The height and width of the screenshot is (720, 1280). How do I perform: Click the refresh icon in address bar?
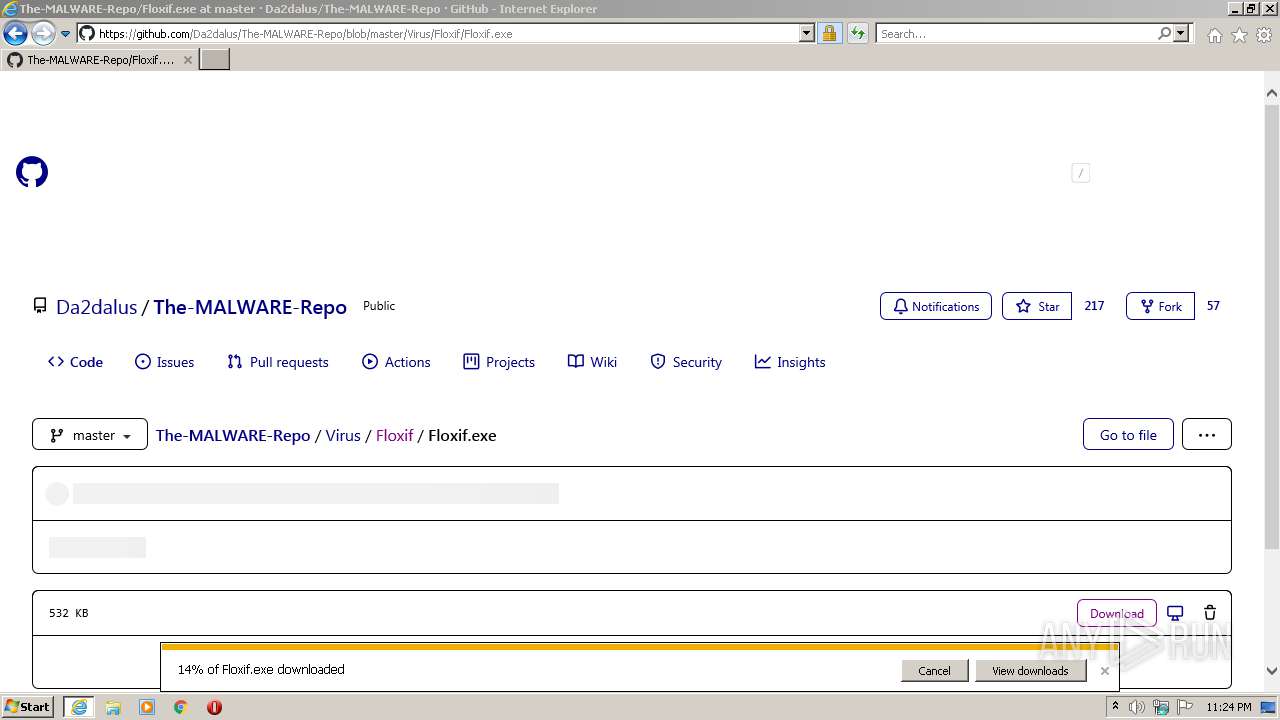point(857,33)
